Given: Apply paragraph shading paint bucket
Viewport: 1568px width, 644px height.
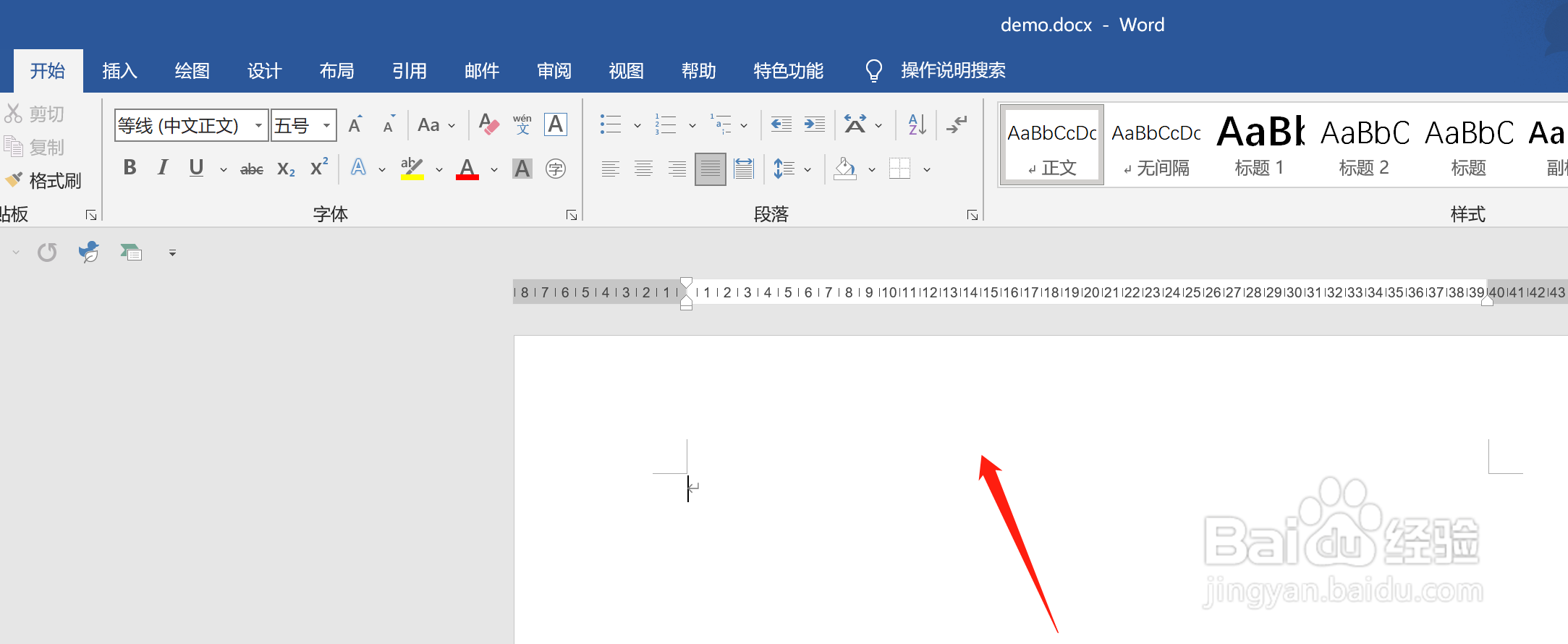Looking at the screenshot, I should tap(845, 169).
